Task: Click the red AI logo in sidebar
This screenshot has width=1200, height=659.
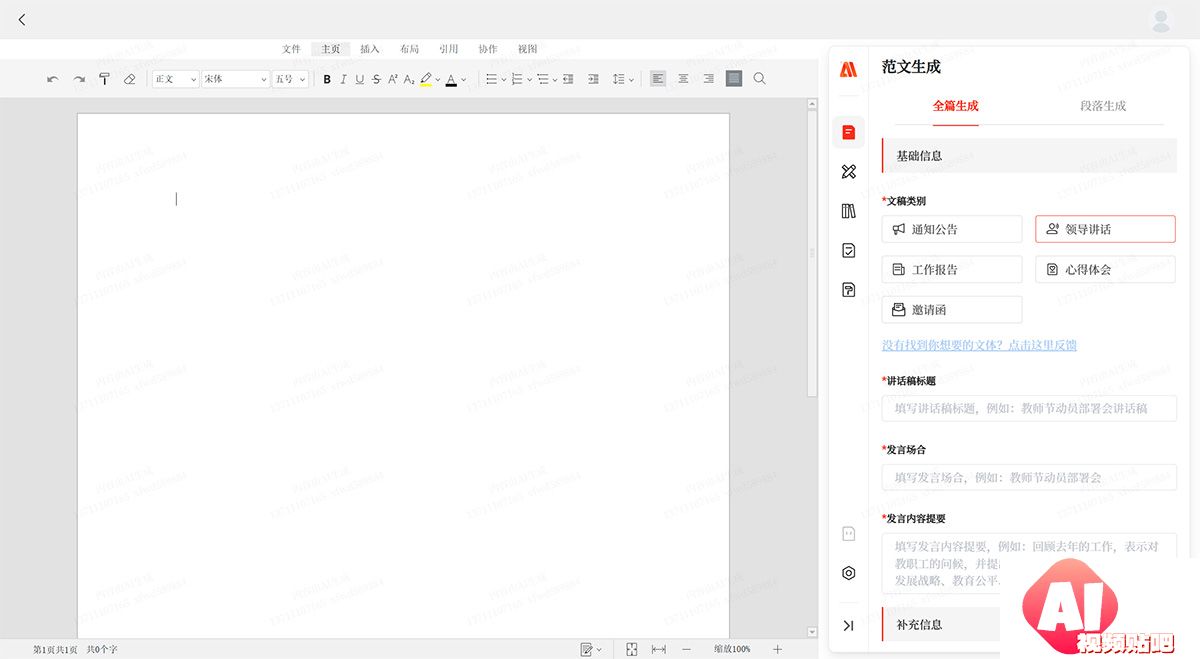Action: (848, 69)
